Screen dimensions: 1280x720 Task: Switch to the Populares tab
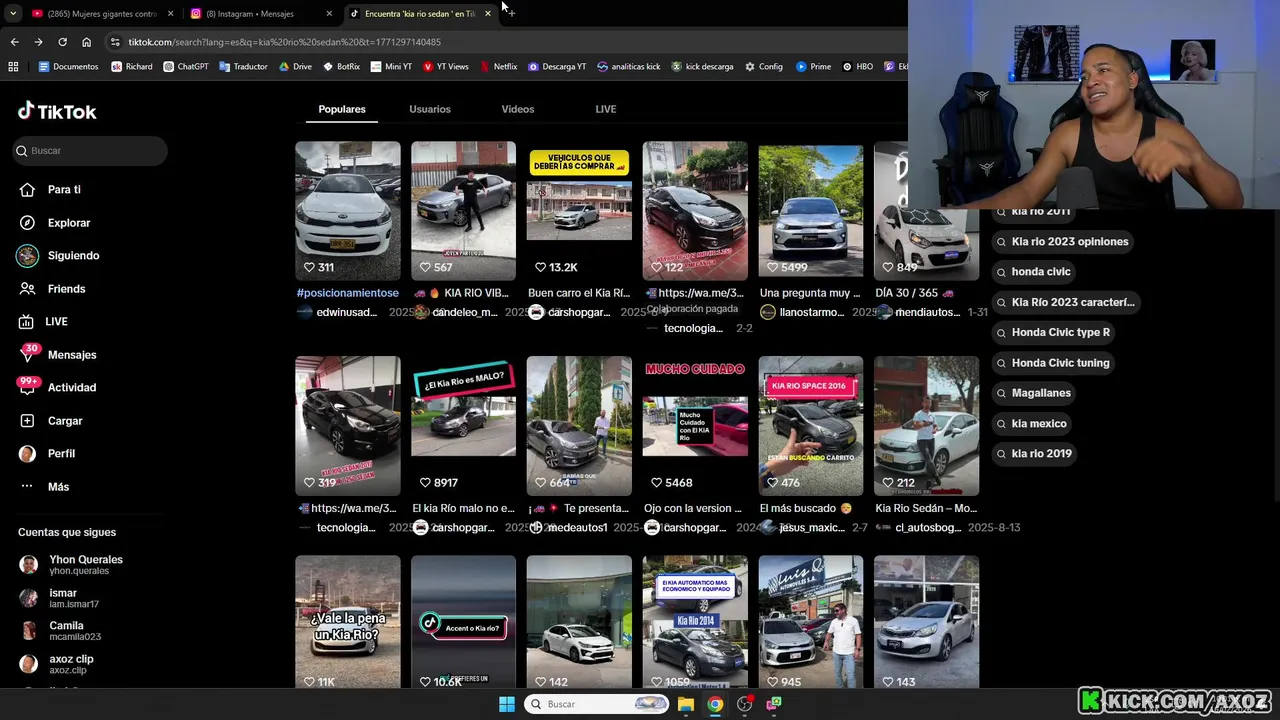pos(342,109)
